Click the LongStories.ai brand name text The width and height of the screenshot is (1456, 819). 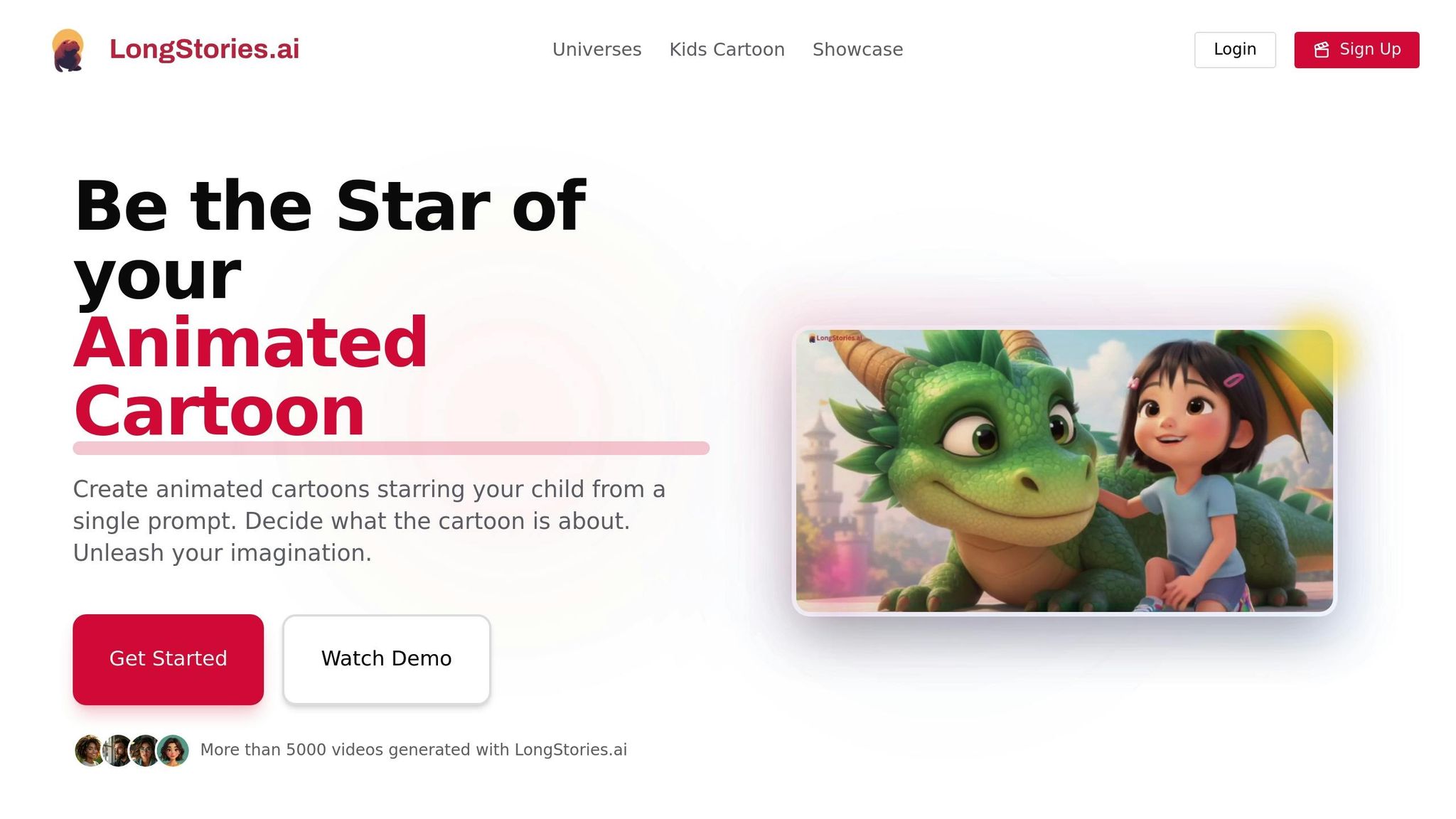click(x=204, y=49)
